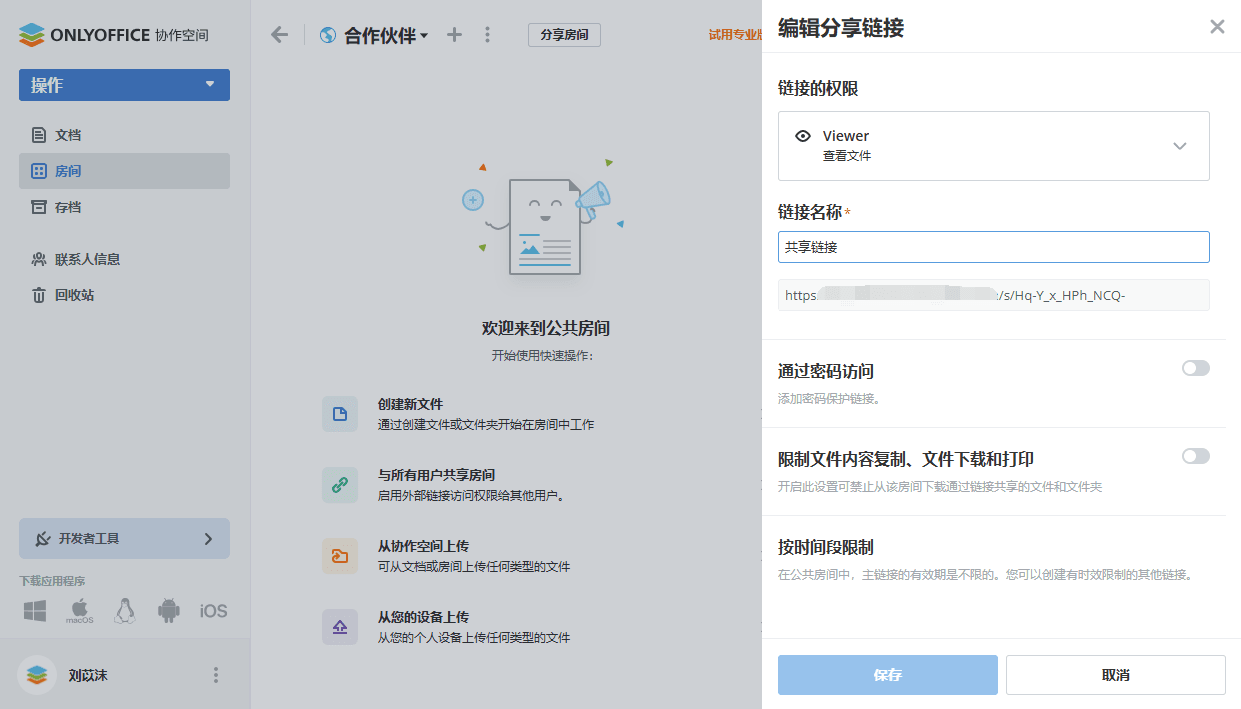
Task: Click the 与所有用户共享房间 link icon
Action: [x=340, y=485]
